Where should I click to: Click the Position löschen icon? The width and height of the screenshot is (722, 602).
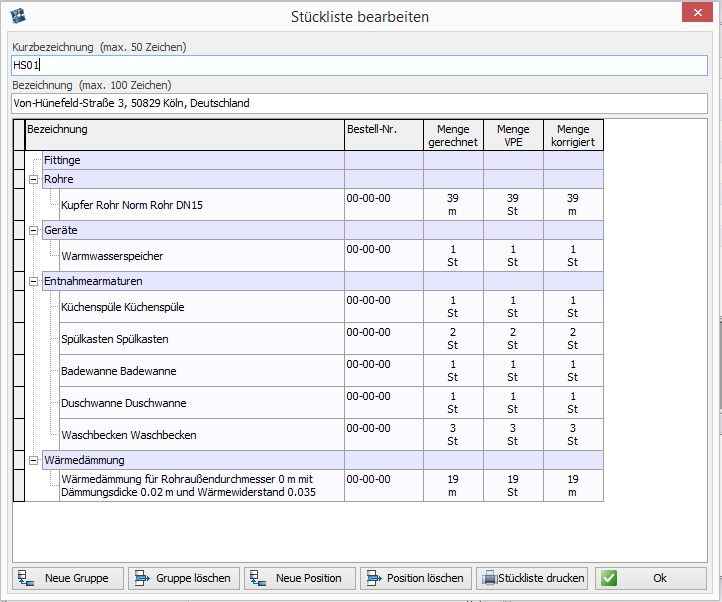374,578
